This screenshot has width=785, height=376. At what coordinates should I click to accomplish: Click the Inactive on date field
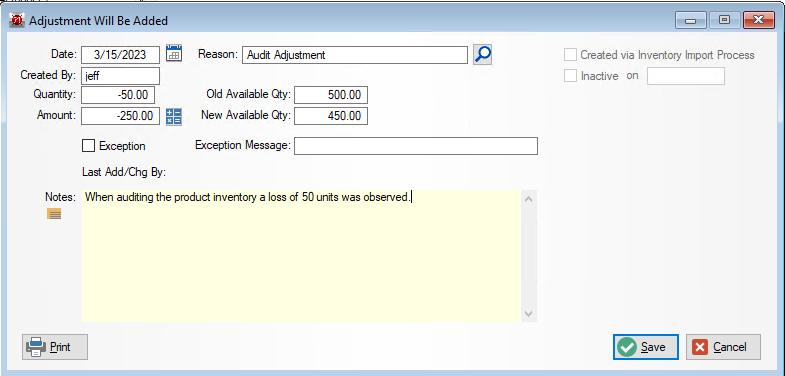click(x=686, y=76)
